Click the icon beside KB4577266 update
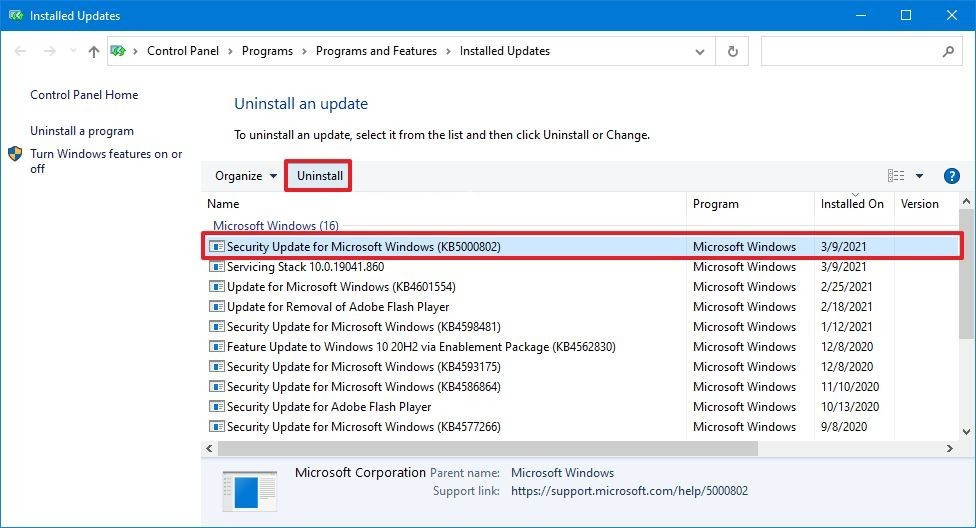The image size is (976, 528). coord(216,427)
